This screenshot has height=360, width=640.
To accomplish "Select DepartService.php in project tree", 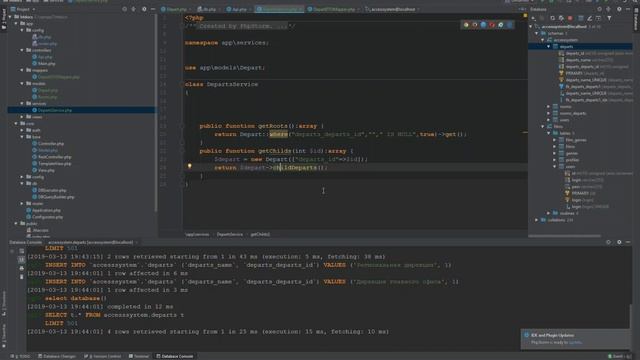I will (x=55, y=110).
